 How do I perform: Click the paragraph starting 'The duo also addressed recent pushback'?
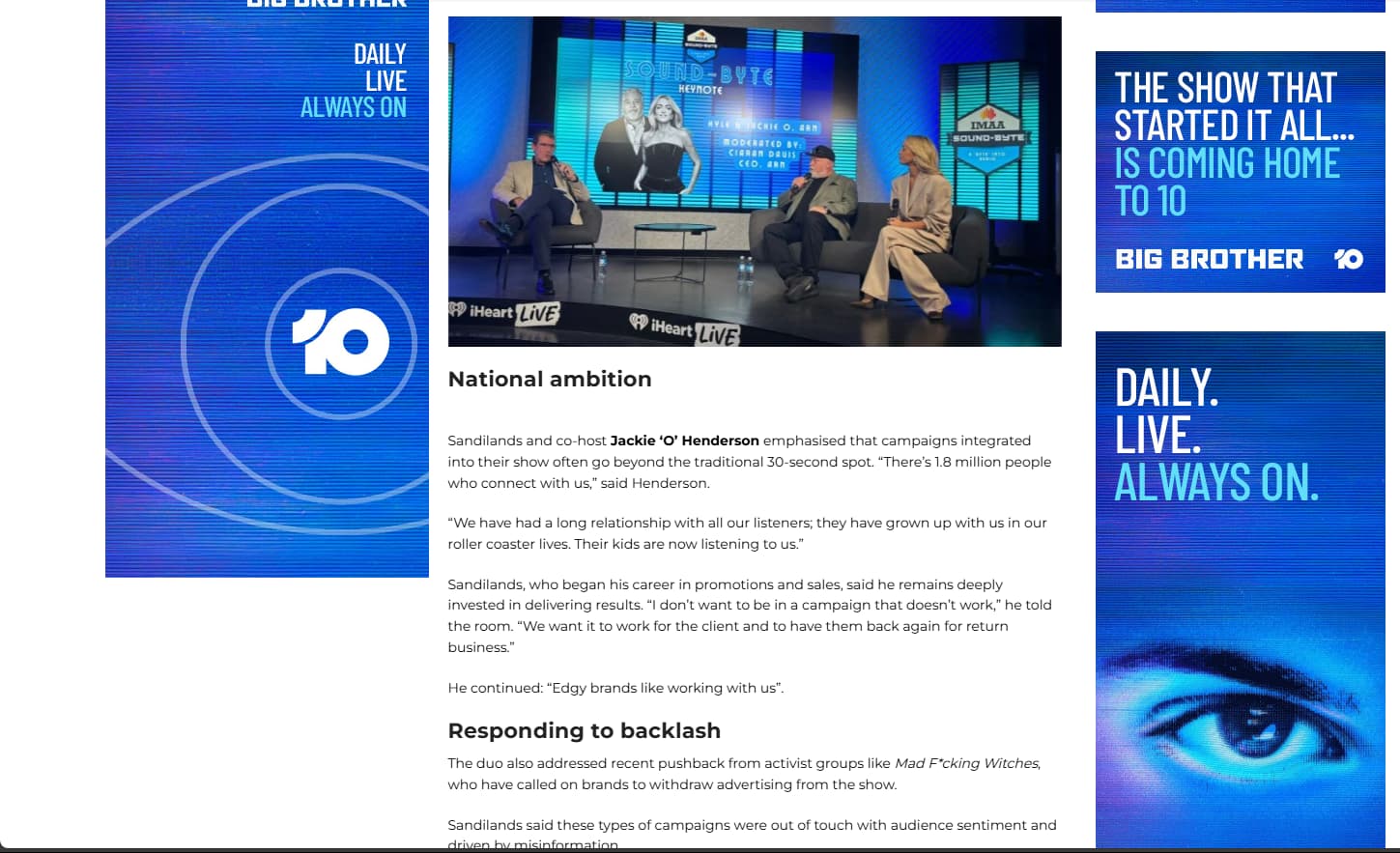pyautogui.click(x=744, y=774)
